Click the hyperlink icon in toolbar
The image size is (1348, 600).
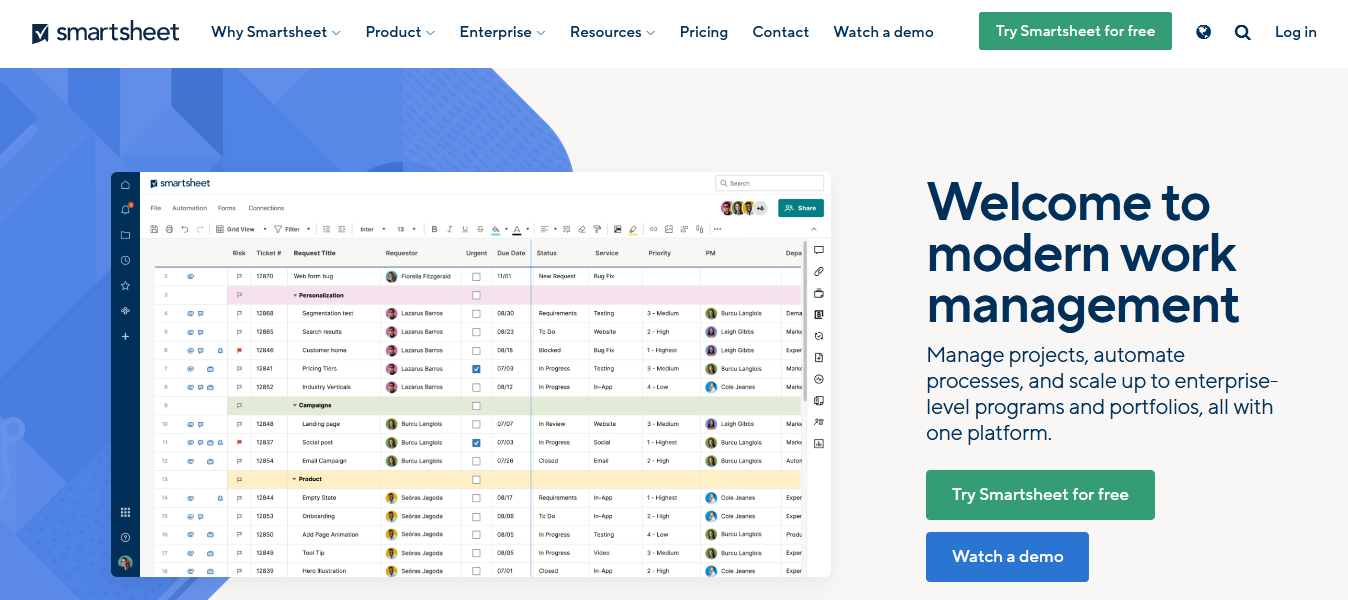tap(653, 229)
